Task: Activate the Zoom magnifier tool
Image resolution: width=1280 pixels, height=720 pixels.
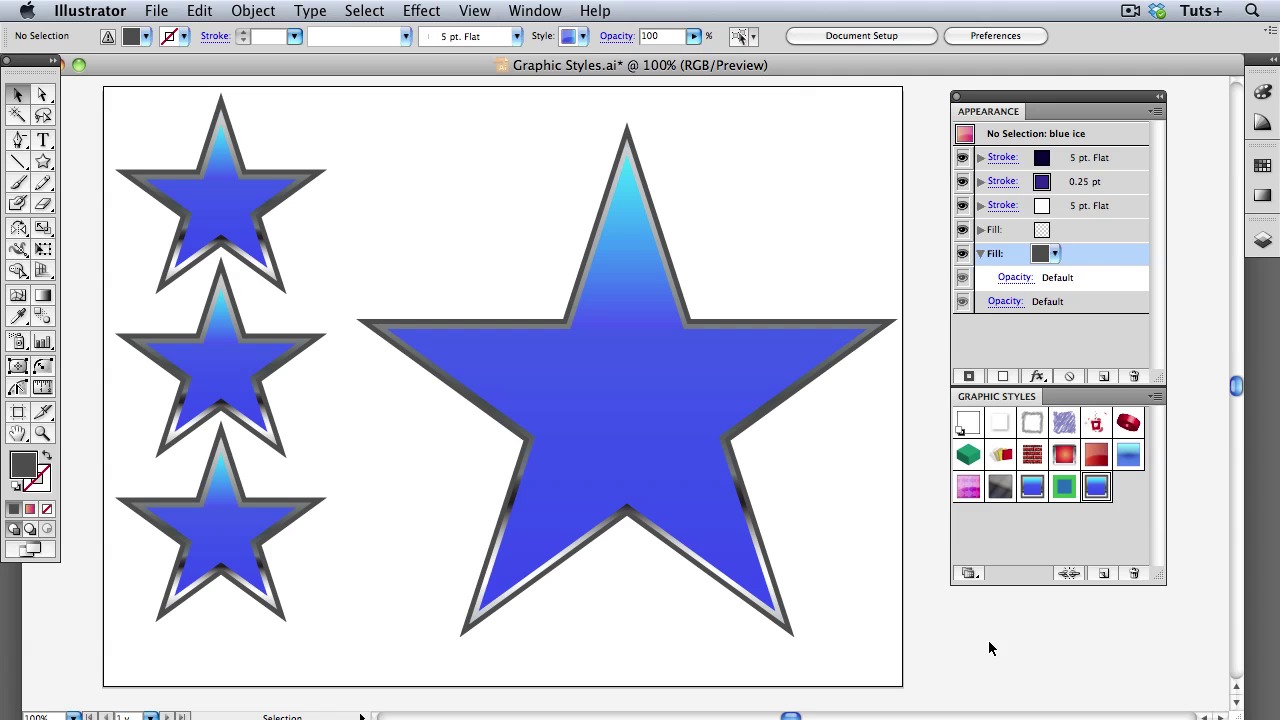Action: 43,433
